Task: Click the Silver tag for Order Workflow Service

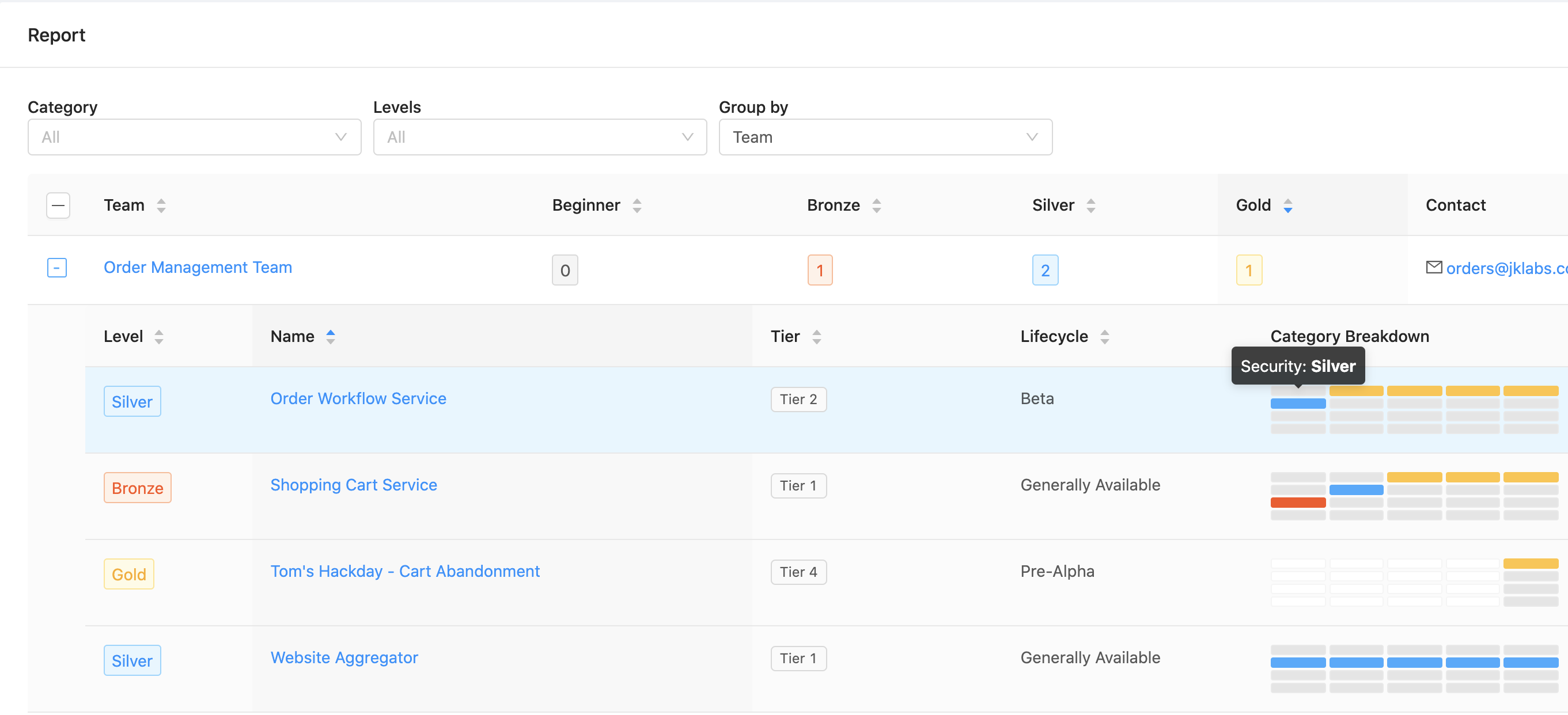Action: pos(132,402)
